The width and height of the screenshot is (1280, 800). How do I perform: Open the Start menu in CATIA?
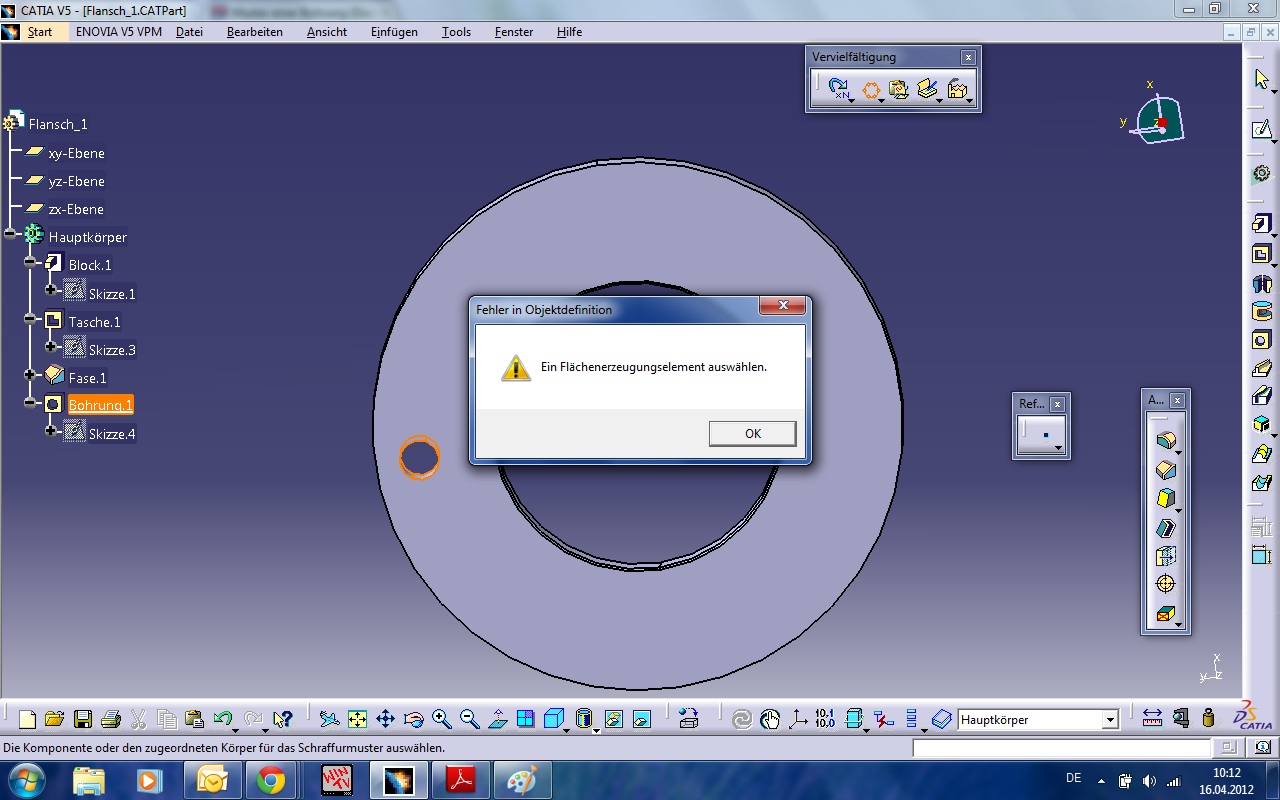(40, 32)
